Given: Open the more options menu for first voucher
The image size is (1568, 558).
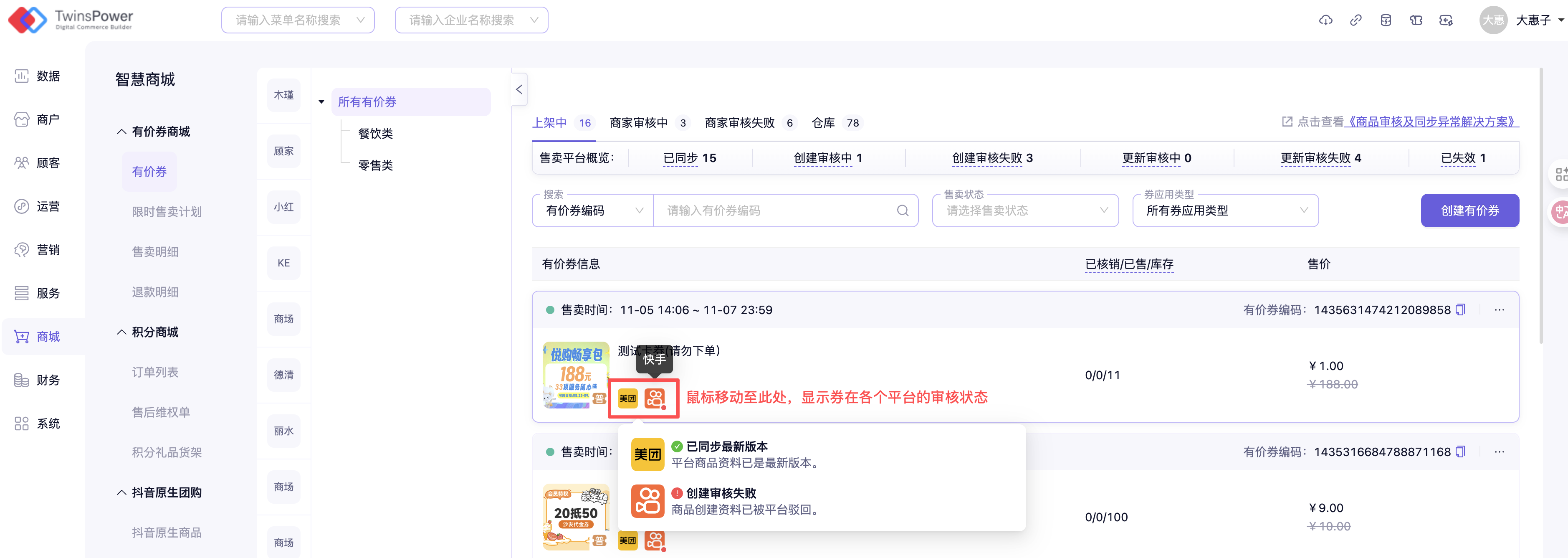Looking at the screenshot, I should (x=1499, y=309).
